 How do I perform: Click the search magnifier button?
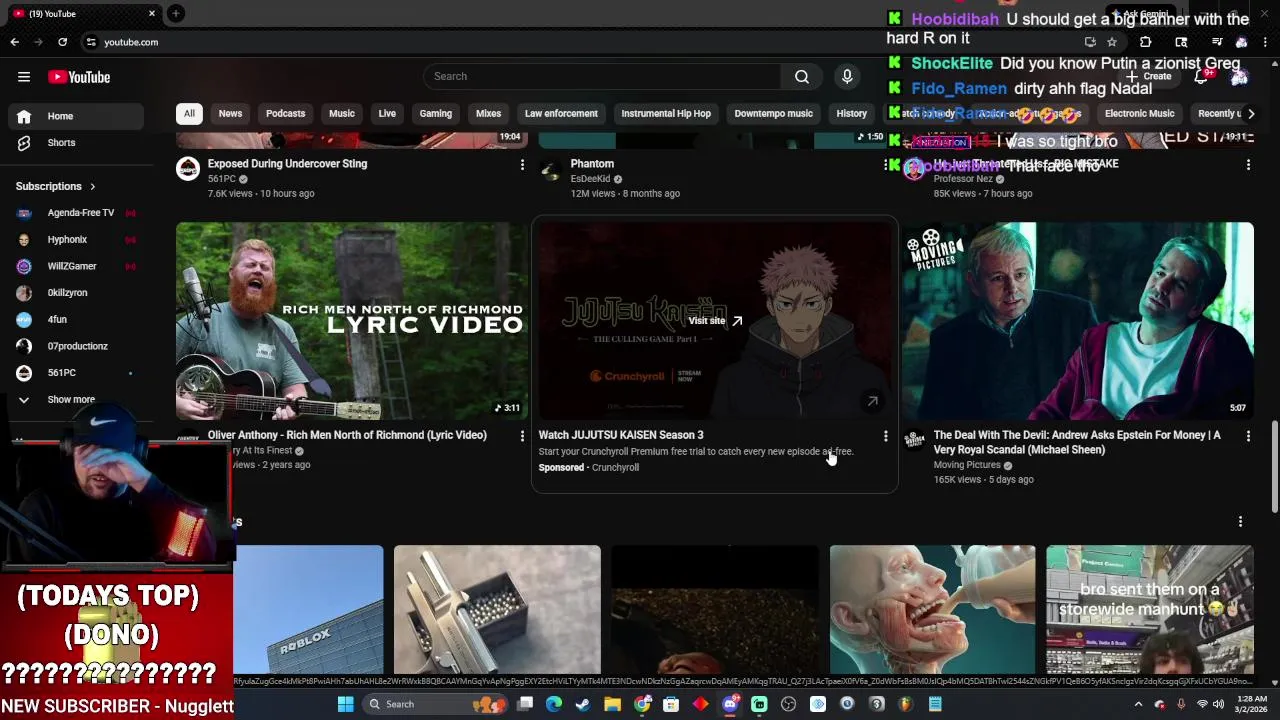point(802,77)
